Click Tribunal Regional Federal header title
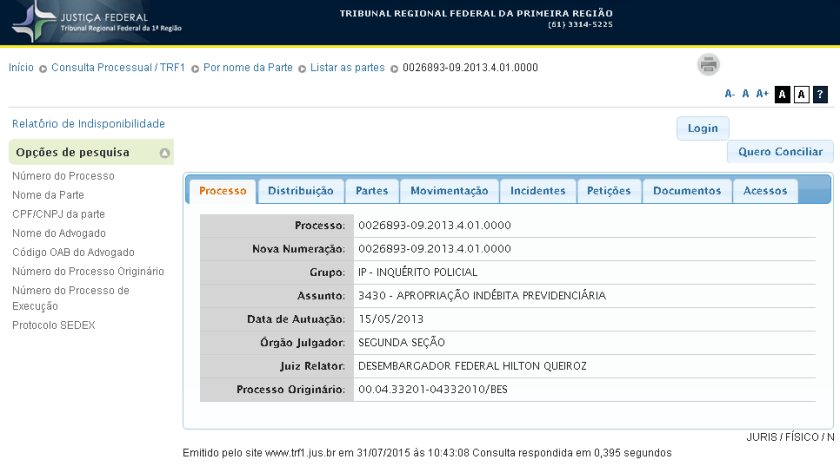Image resolution: width=840 pixels, height=466 pixels. coord(476,13)
